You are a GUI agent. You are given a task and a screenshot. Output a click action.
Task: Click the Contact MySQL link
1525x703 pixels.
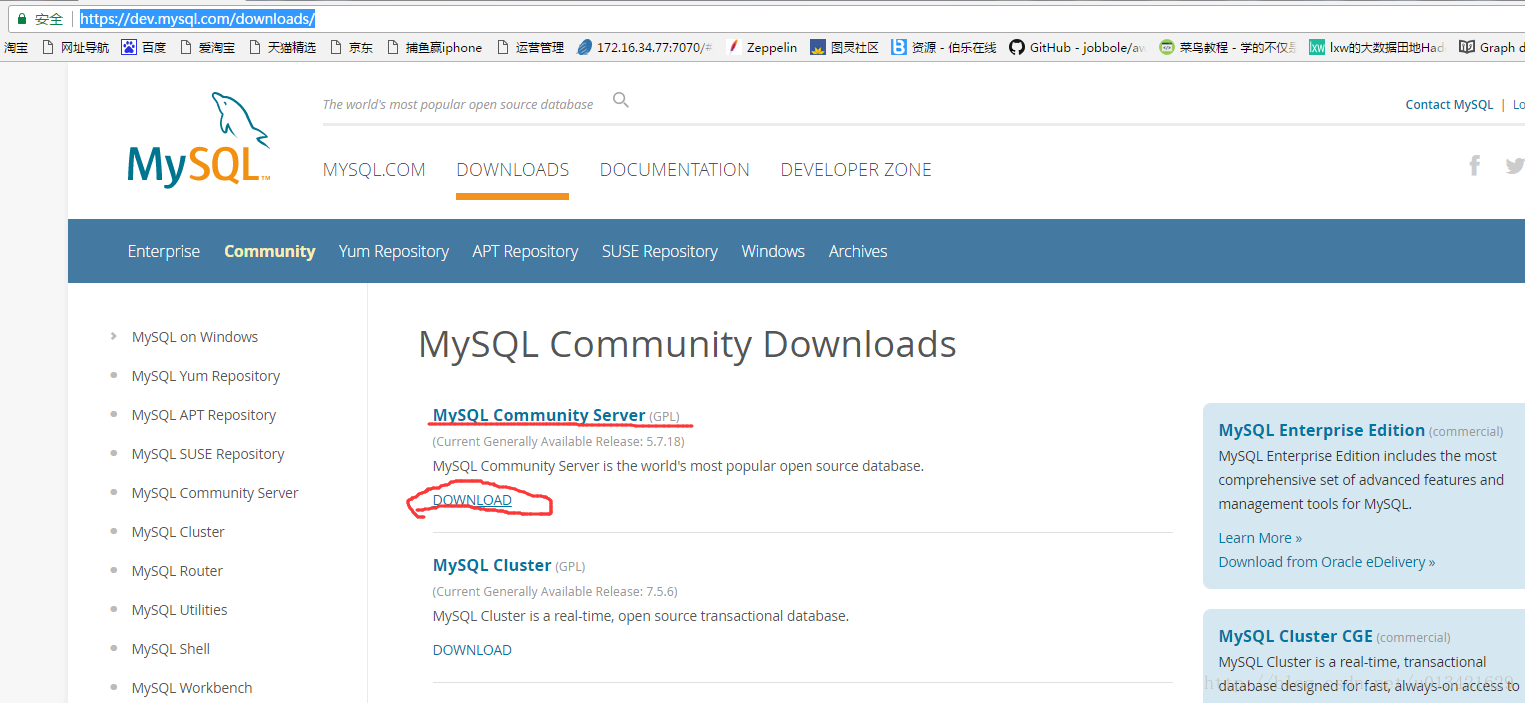tap(1449, 104)
